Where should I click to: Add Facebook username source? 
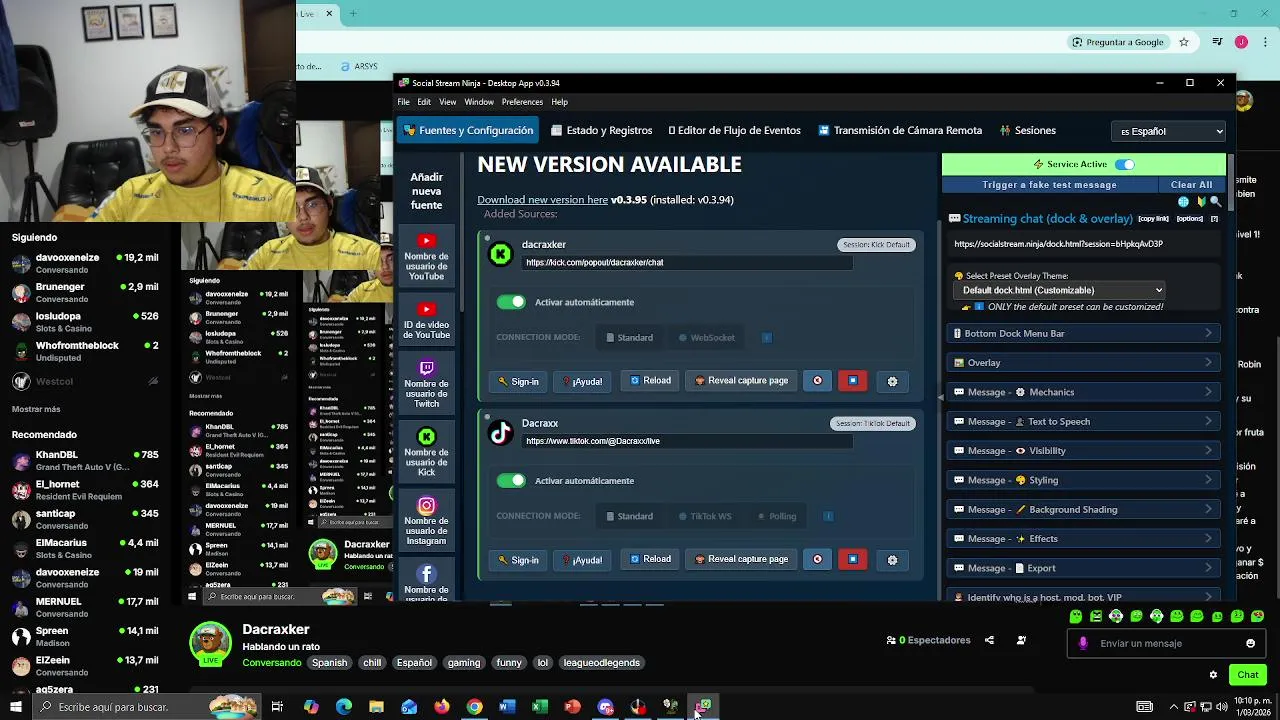[426, 581]
